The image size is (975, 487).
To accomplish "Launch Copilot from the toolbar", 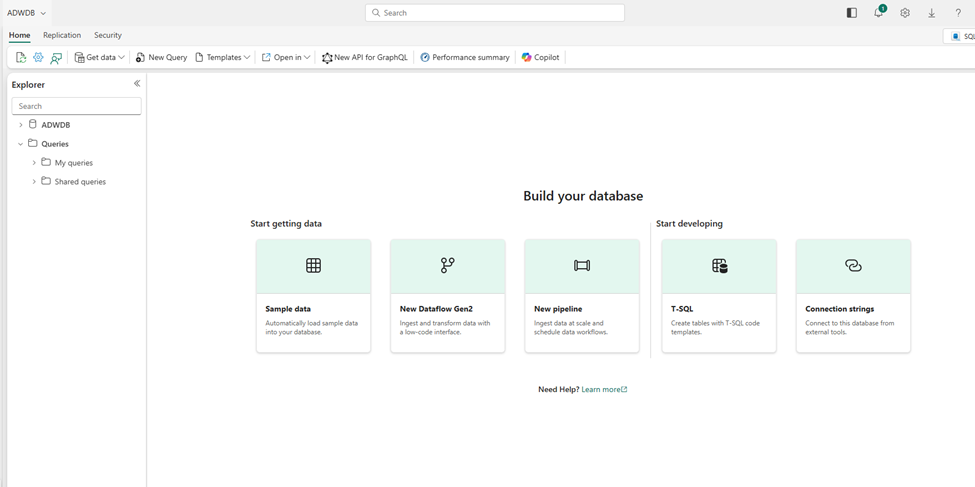I will [541, 58].
